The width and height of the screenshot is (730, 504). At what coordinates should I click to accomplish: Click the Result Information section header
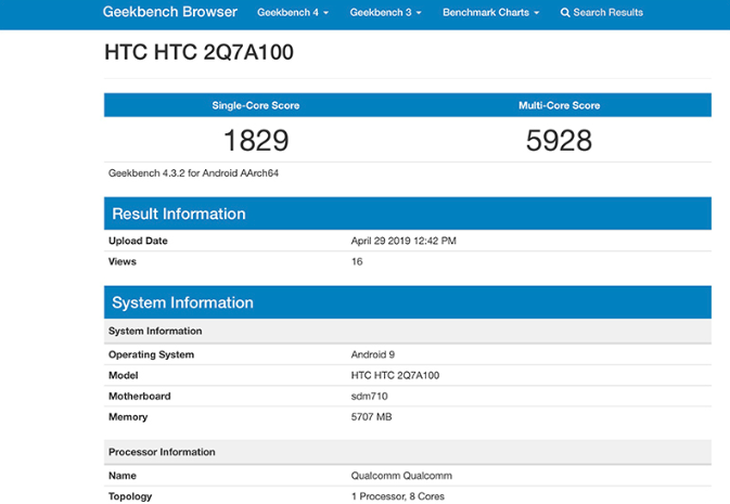[407, 214]
